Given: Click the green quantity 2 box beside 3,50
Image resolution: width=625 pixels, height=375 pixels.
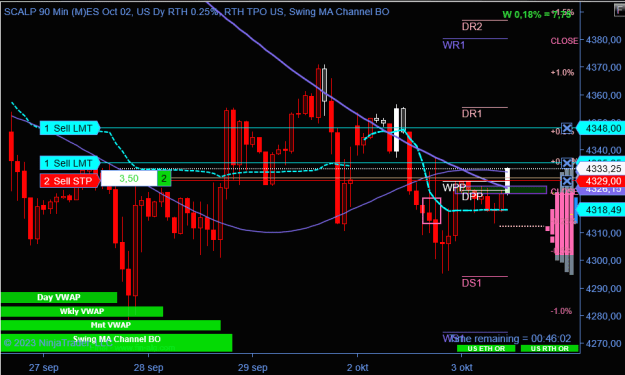Looking at the screenshot, I should pos(164,179).
